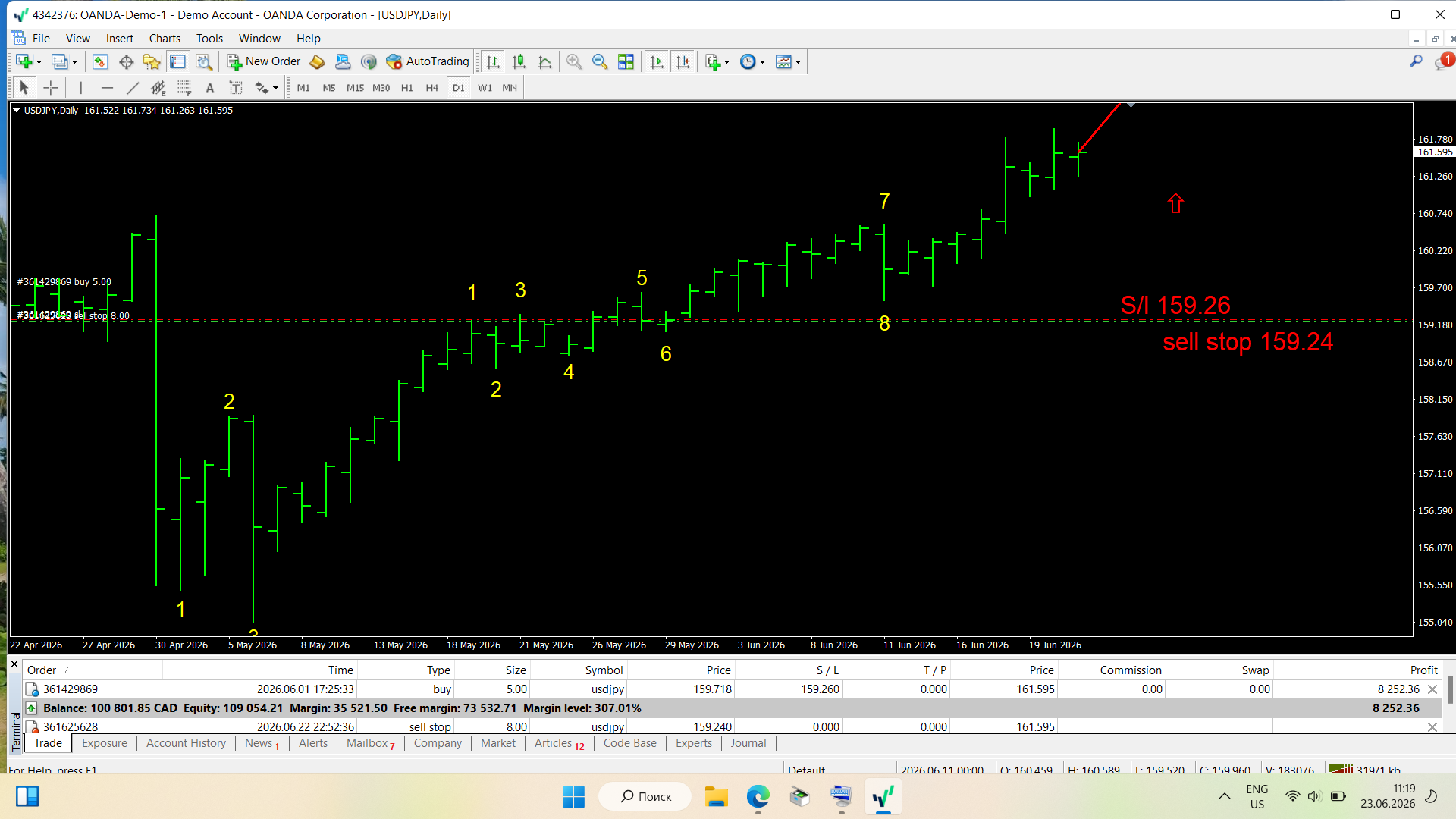Set the chart to M15 timeframe
Image resolution: width=1456 pixels, height=819 pixels.
[355, 88]
